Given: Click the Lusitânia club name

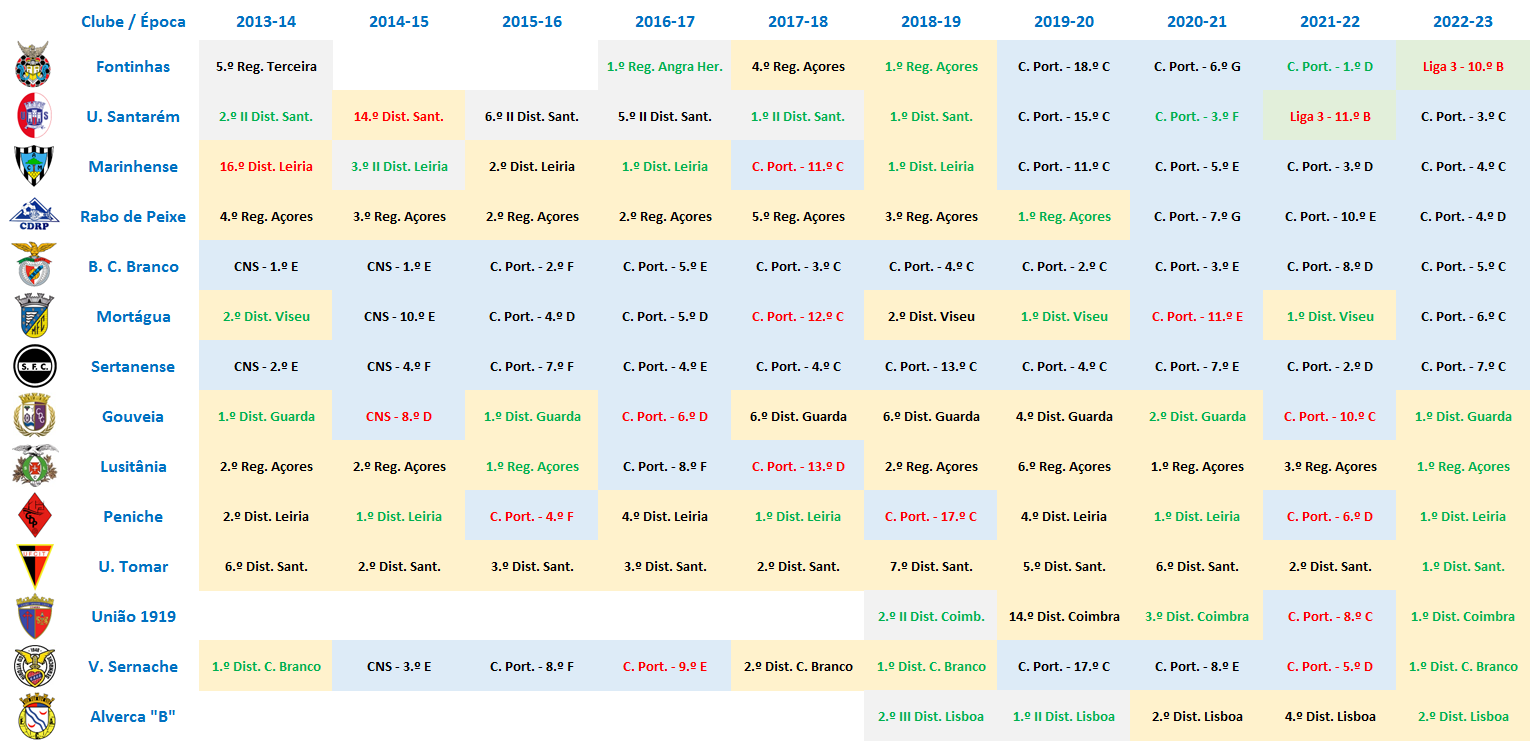Looking at the screenshot, I should [x=133, y=467].
